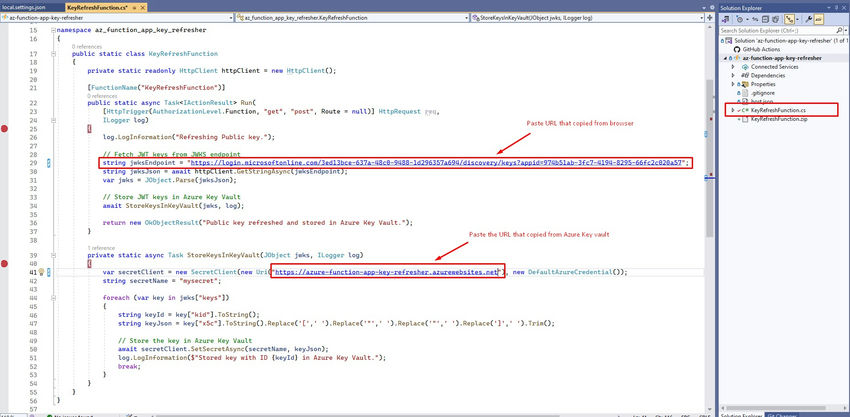Open the Solution Explorer search options dropdown
850x417 pixels.
846,30
